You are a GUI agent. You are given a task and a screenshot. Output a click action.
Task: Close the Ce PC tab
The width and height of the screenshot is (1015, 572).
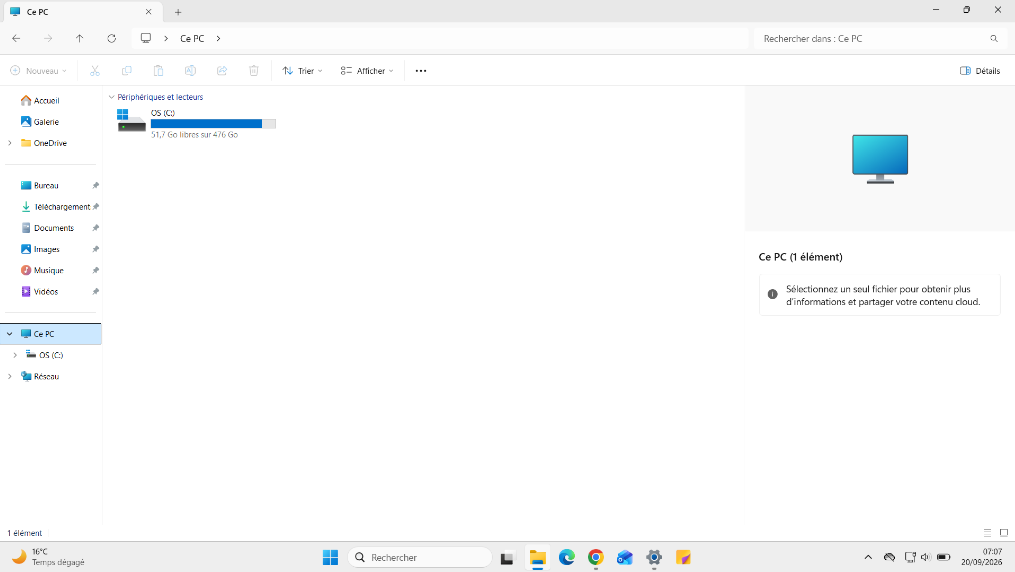click(148, 12)
